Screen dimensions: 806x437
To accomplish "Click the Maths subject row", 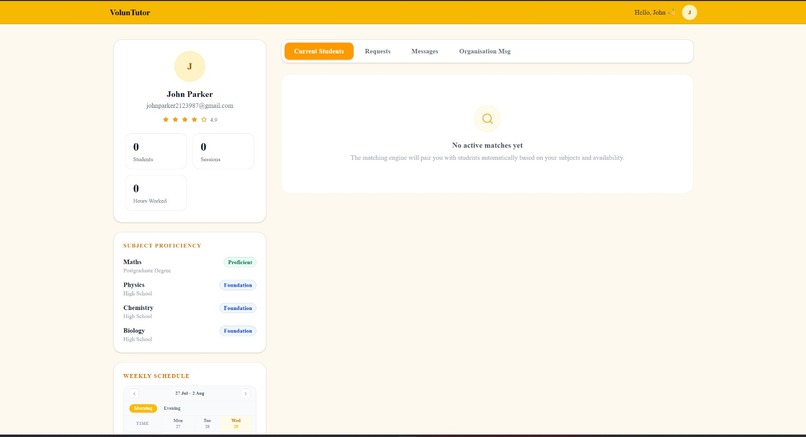I will pos(190,266).
